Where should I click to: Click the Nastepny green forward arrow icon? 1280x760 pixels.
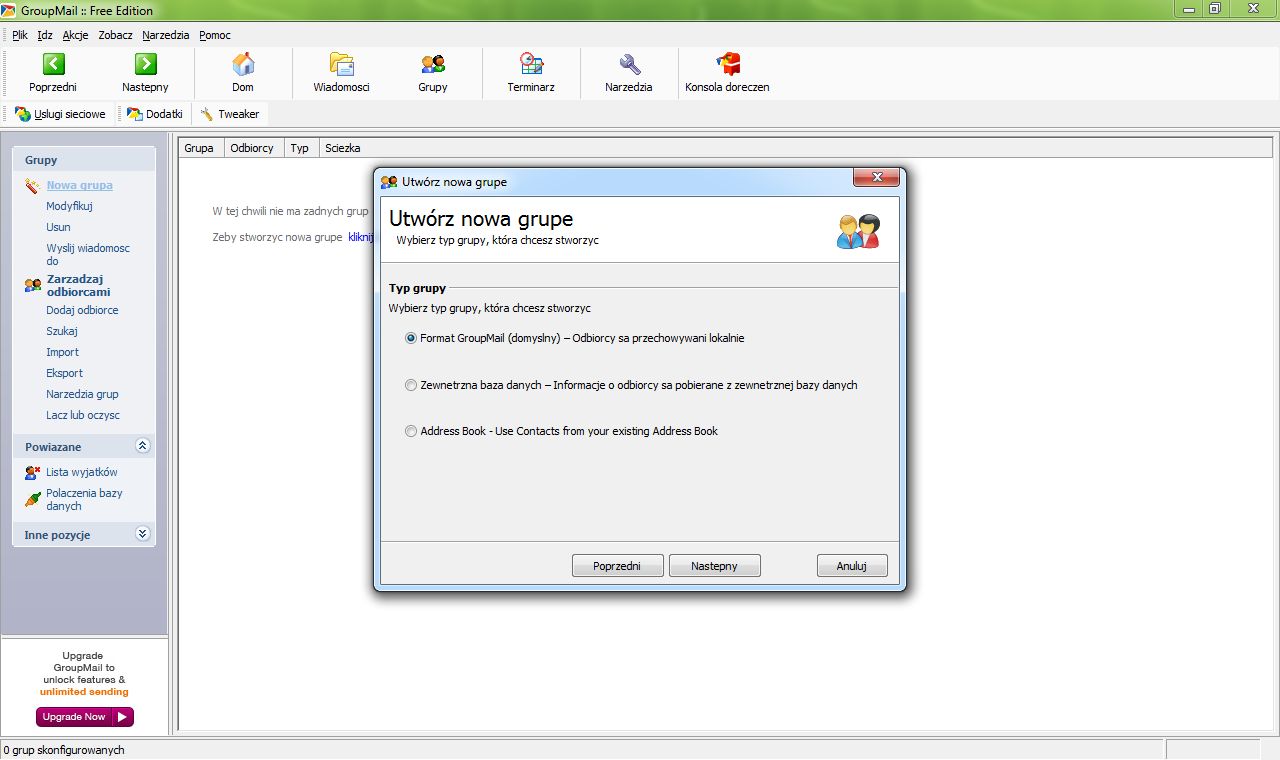(x=146, y=64)
